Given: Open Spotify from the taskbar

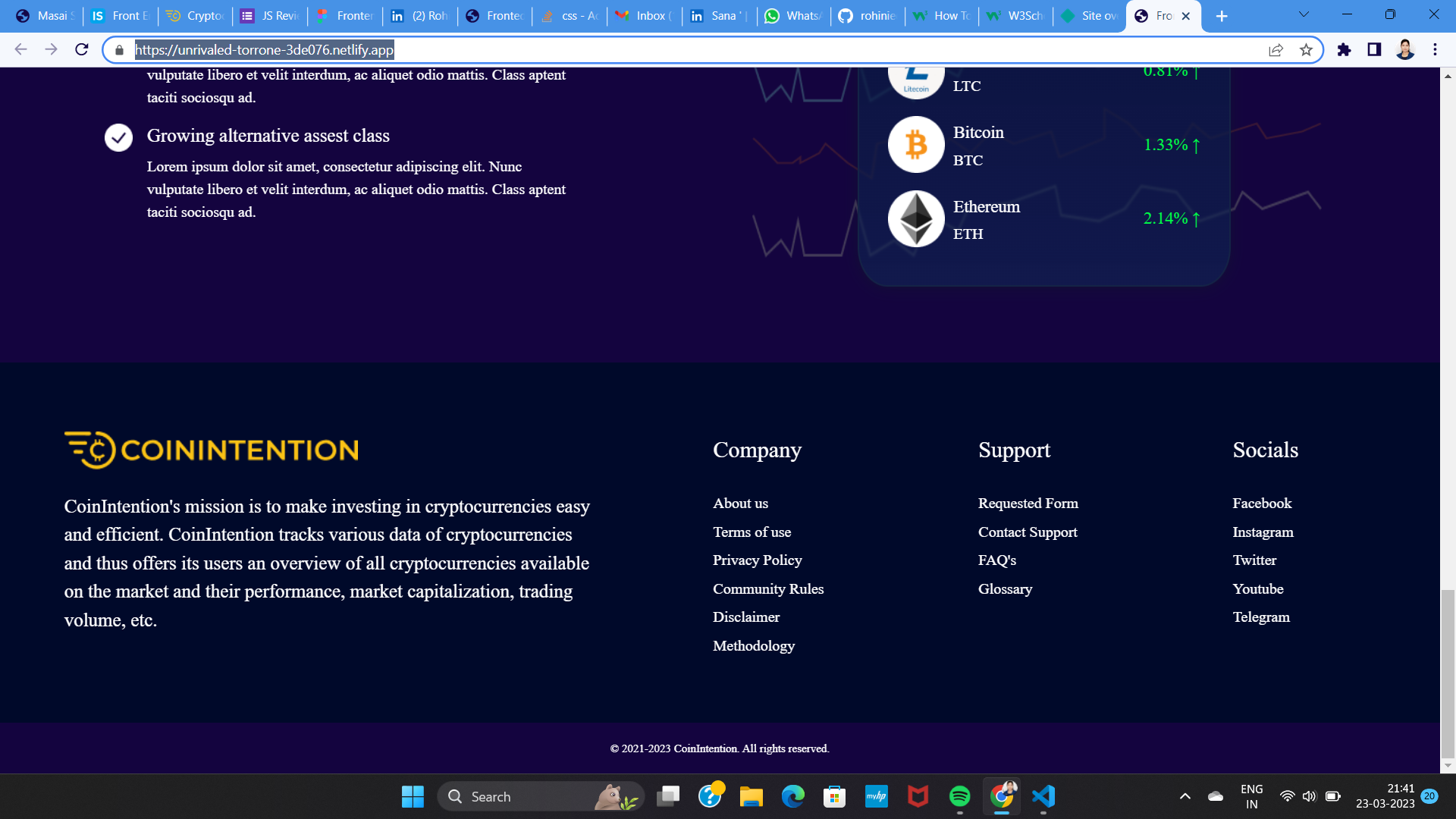Looking at the screenshot, I should coord(959,796).
